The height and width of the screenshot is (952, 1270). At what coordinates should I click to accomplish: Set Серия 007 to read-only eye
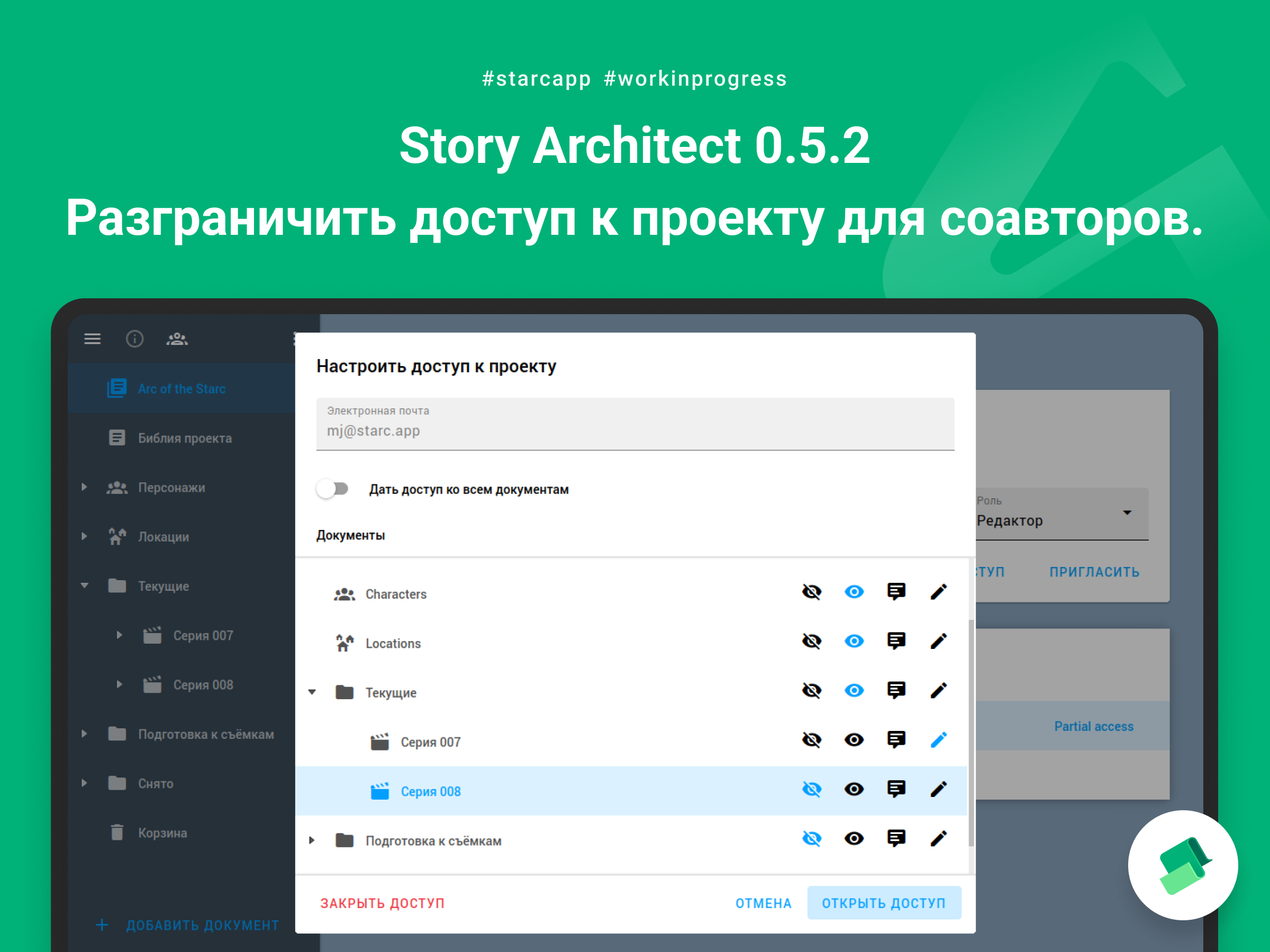tap(854, 740)
